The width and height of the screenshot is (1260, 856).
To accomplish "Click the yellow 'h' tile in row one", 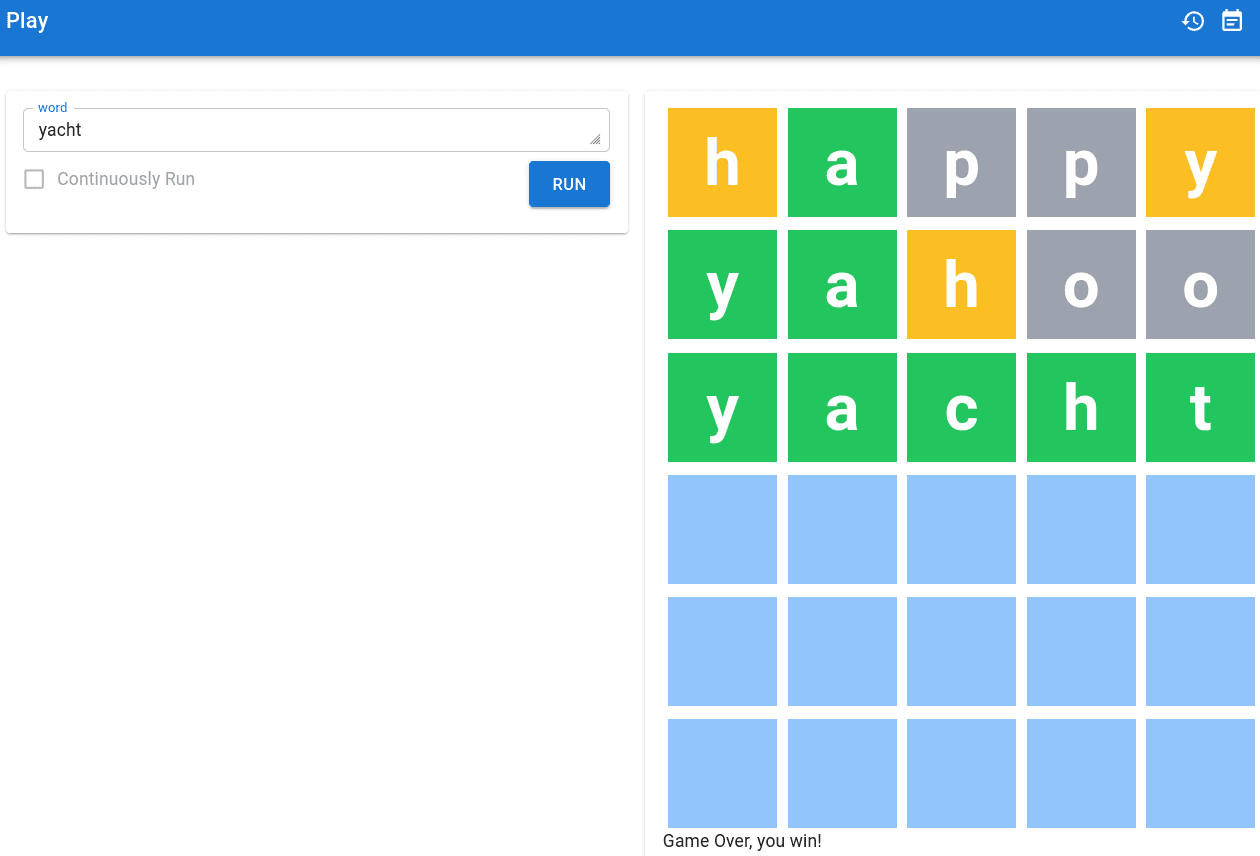I will click(722, 162).
